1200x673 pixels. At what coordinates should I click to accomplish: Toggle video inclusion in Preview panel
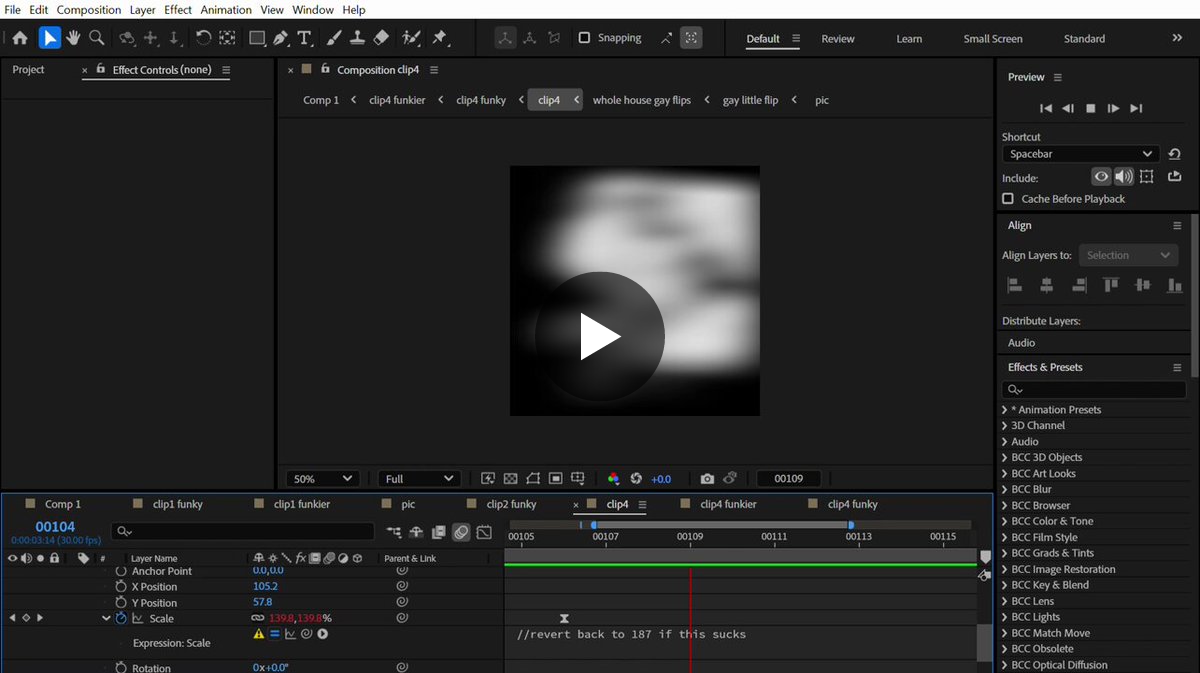[1101, 177]
